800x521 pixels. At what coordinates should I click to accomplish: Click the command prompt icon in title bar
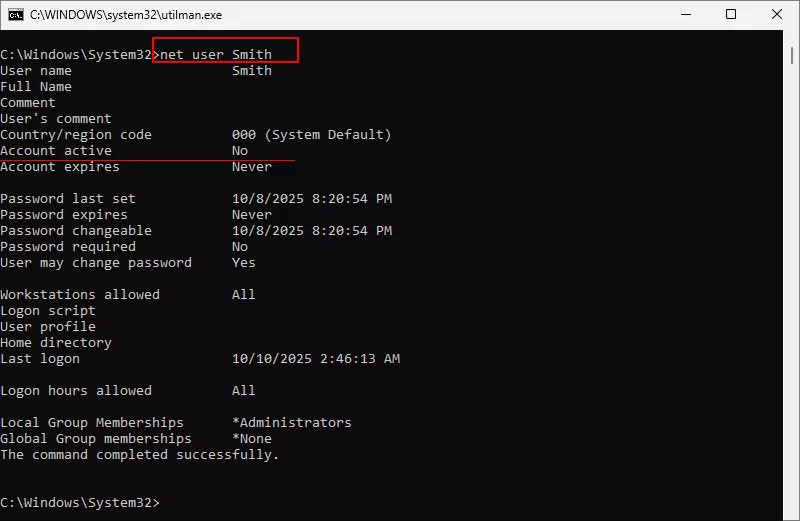point(16,15)
